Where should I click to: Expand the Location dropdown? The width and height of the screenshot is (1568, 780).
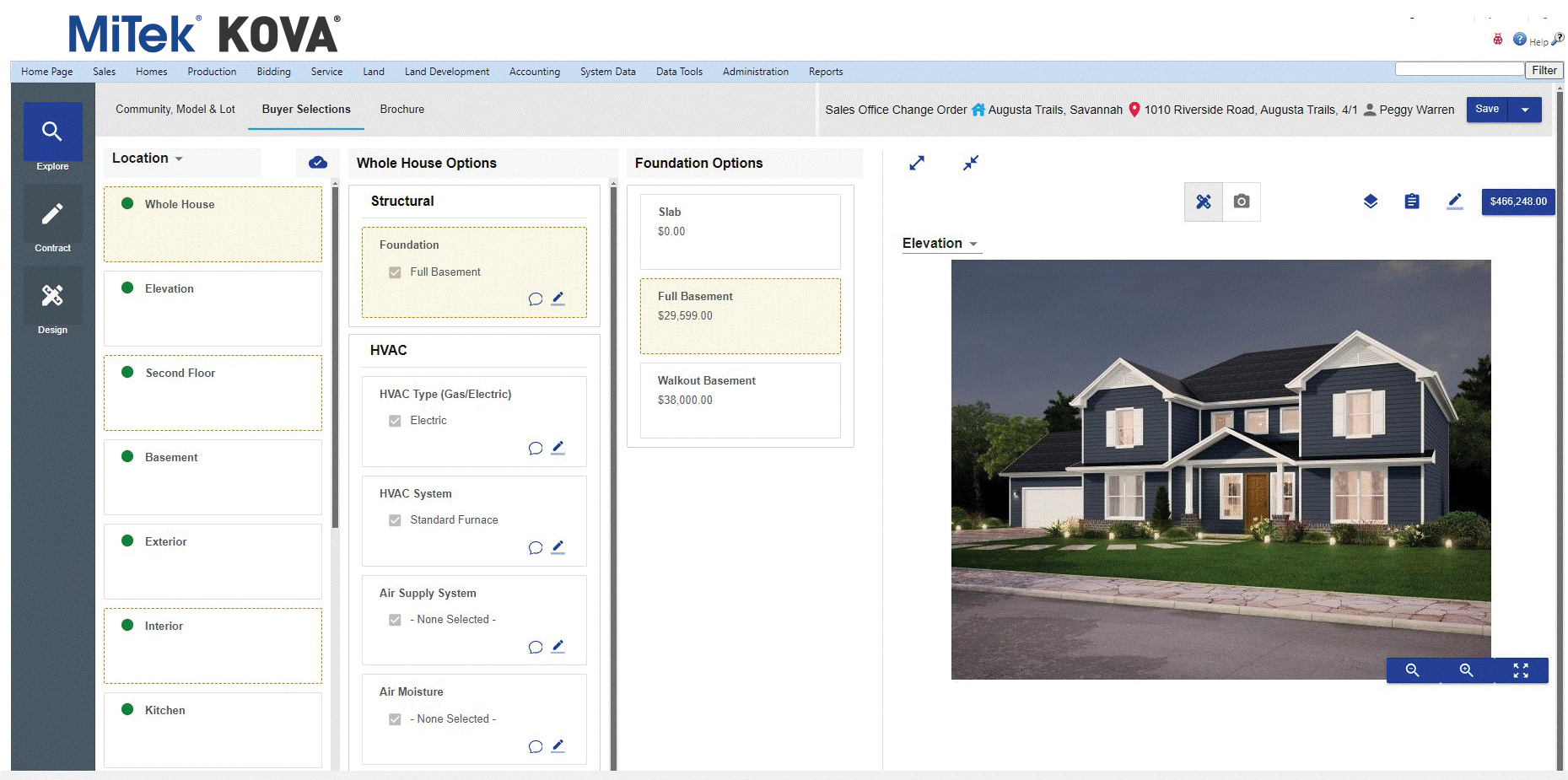(x=177, y=158)
